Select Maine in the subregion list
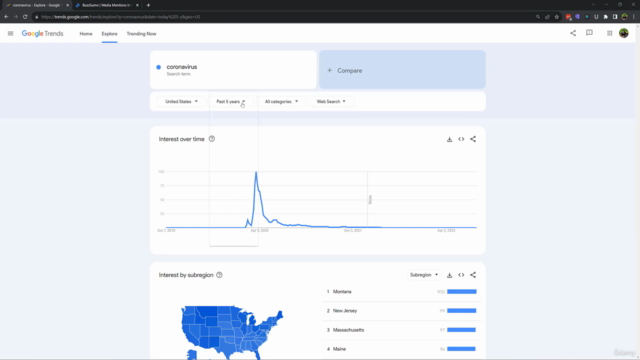The height and width of the screenshot is (360, 640). [339, 349]
